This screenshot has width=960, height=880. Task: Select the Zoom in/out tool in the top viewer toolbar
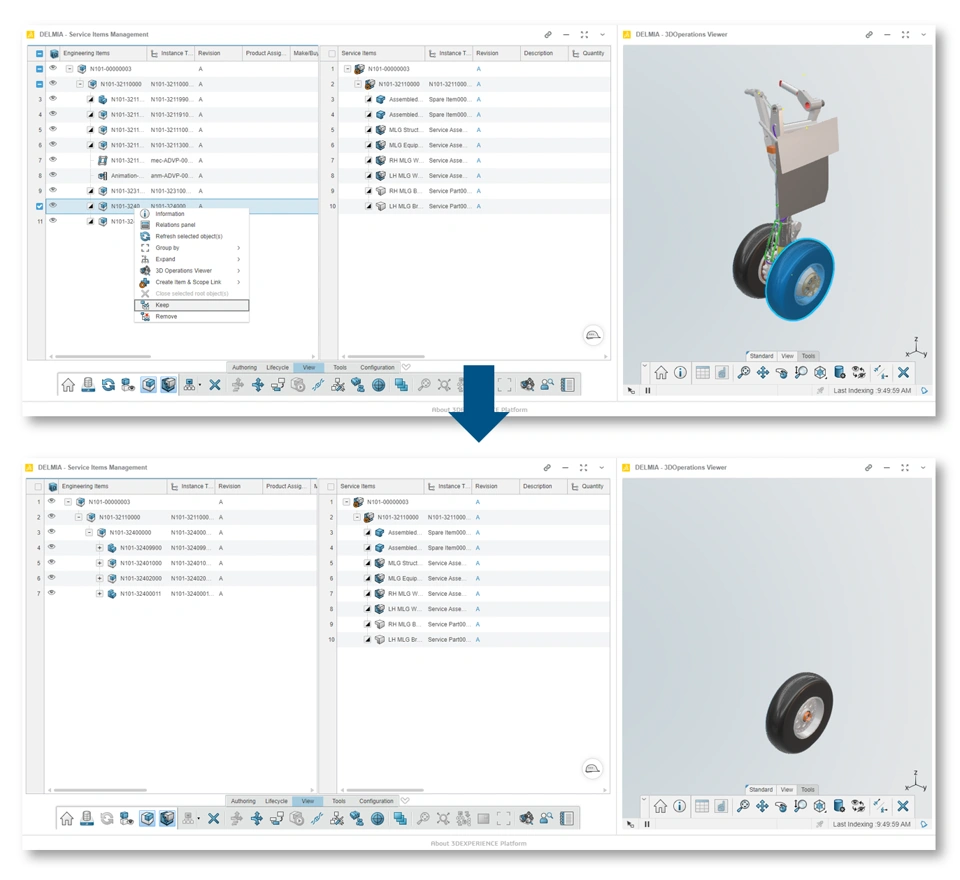tap(801, 372)
